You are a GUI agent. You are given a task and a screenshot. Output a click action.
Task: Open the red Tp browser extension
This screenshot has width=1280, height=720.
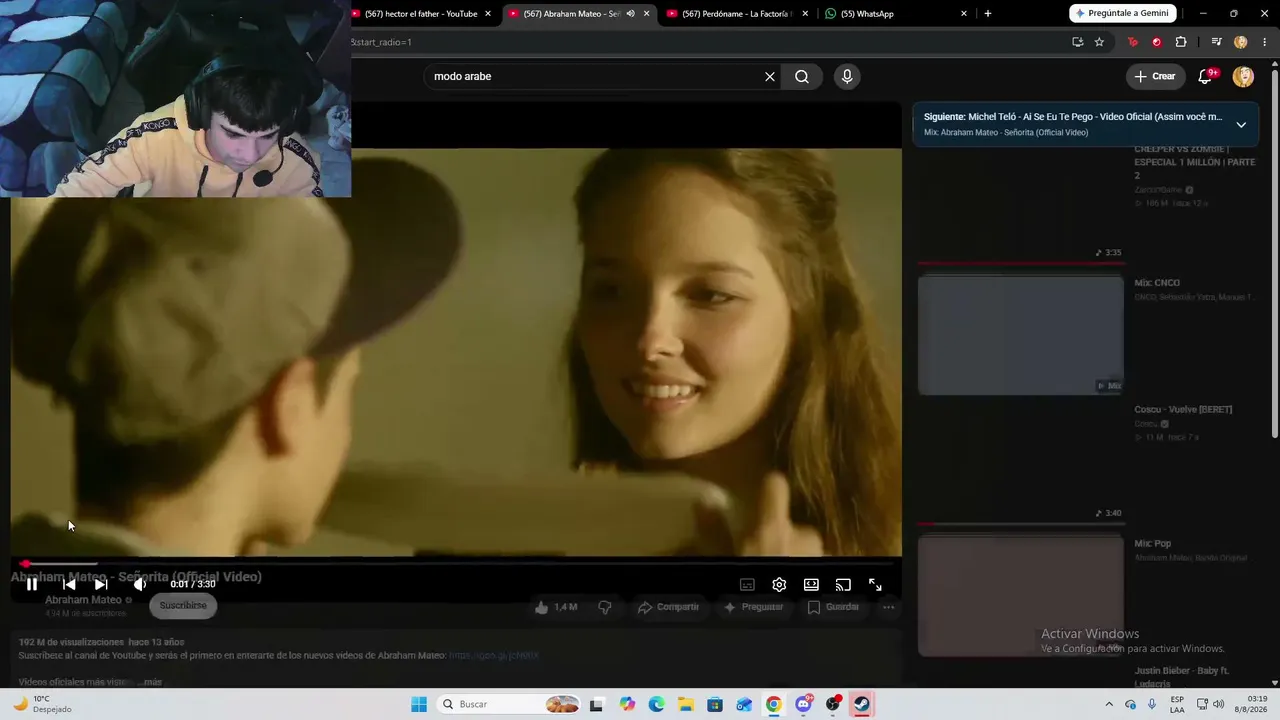1133,42
